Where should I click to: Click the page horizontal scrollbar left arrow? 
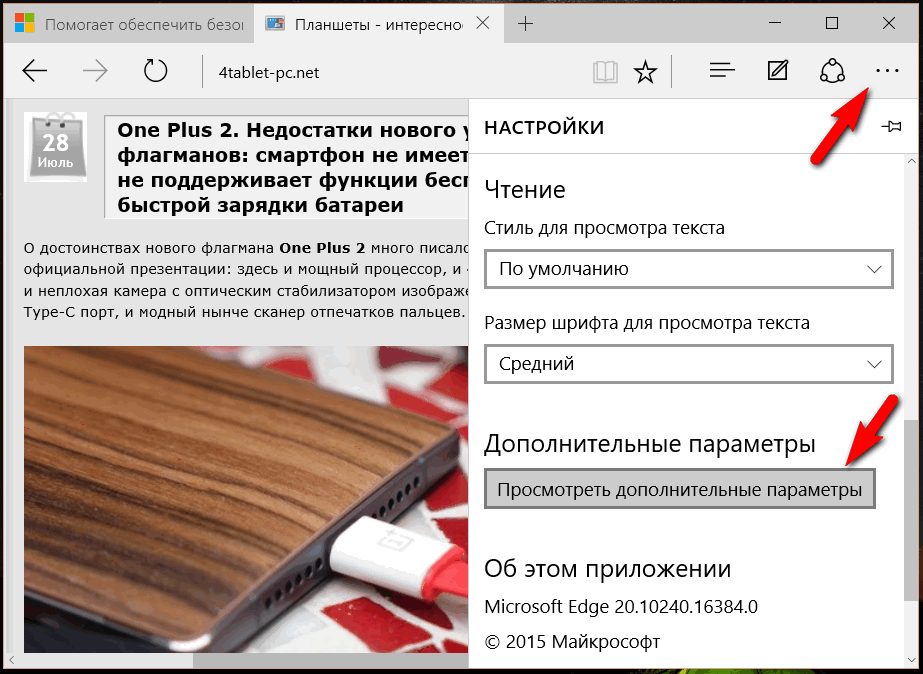(x=11, y=660)
